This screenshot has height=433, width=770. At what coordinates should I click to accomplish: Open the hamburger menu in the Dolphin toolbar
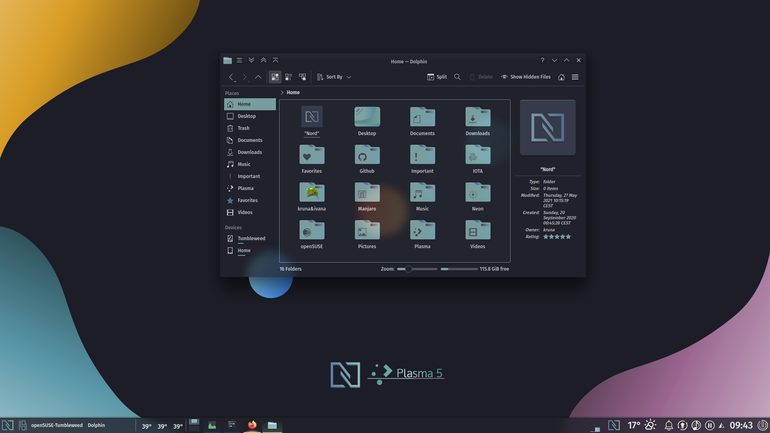575,77
